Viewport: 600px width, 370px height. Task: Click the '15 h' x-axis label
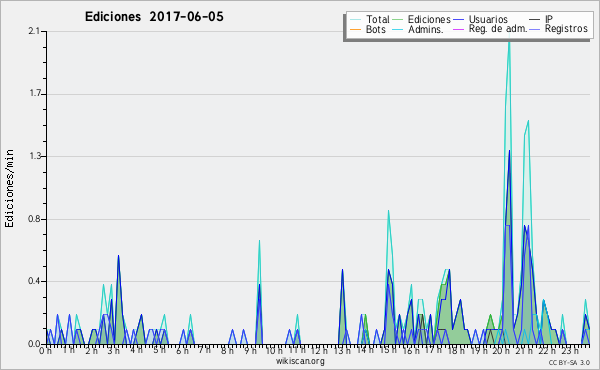[388, 351]
